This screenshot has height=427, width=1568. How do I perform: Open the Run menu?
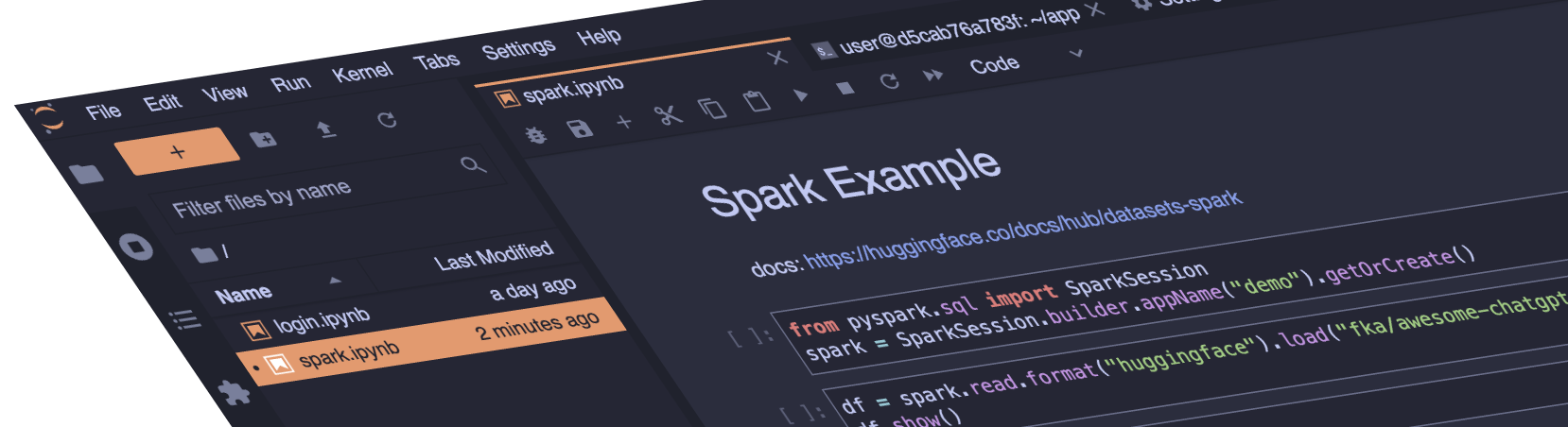coord(291,83)
